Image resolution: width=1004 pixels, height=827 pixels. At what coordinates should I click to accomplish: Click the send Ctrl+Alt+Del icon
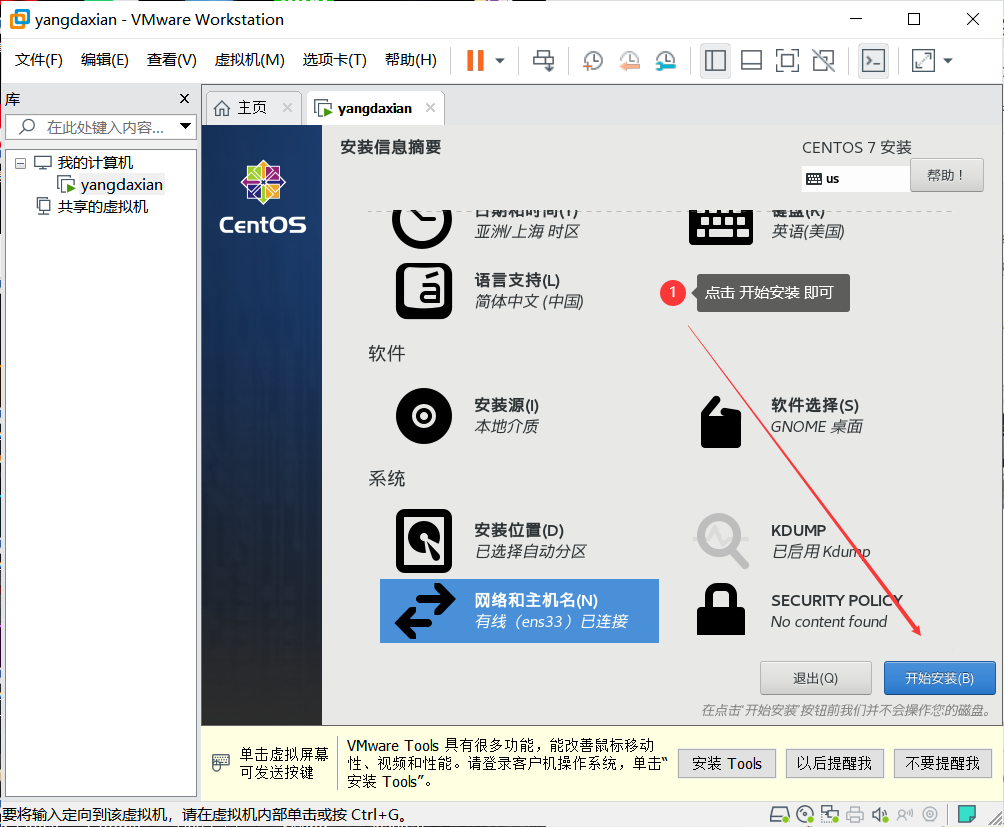[544, 61]
